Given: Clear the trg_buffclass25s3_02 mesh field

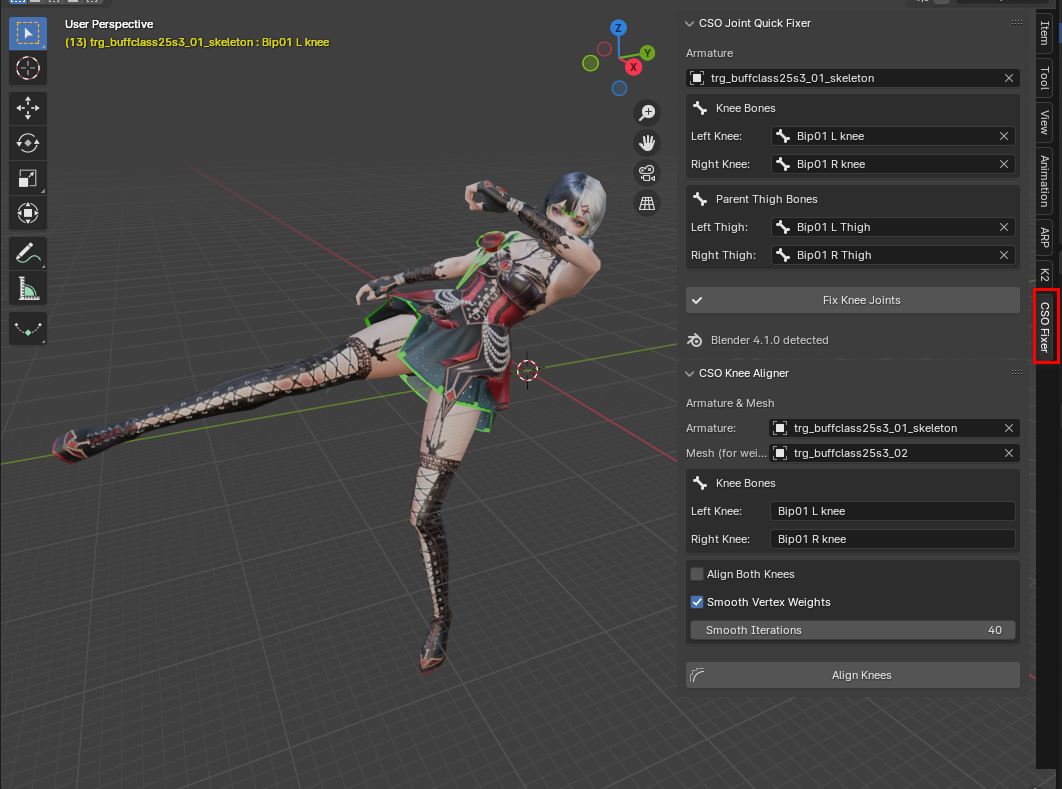Looking at the screenshot, I should pos(1008,453).
